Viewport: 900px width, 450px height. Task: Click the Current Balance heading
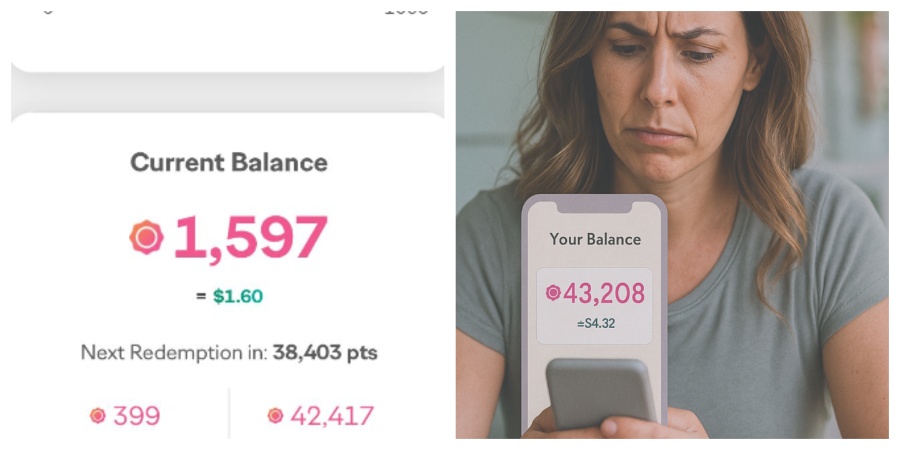point(229,162)
